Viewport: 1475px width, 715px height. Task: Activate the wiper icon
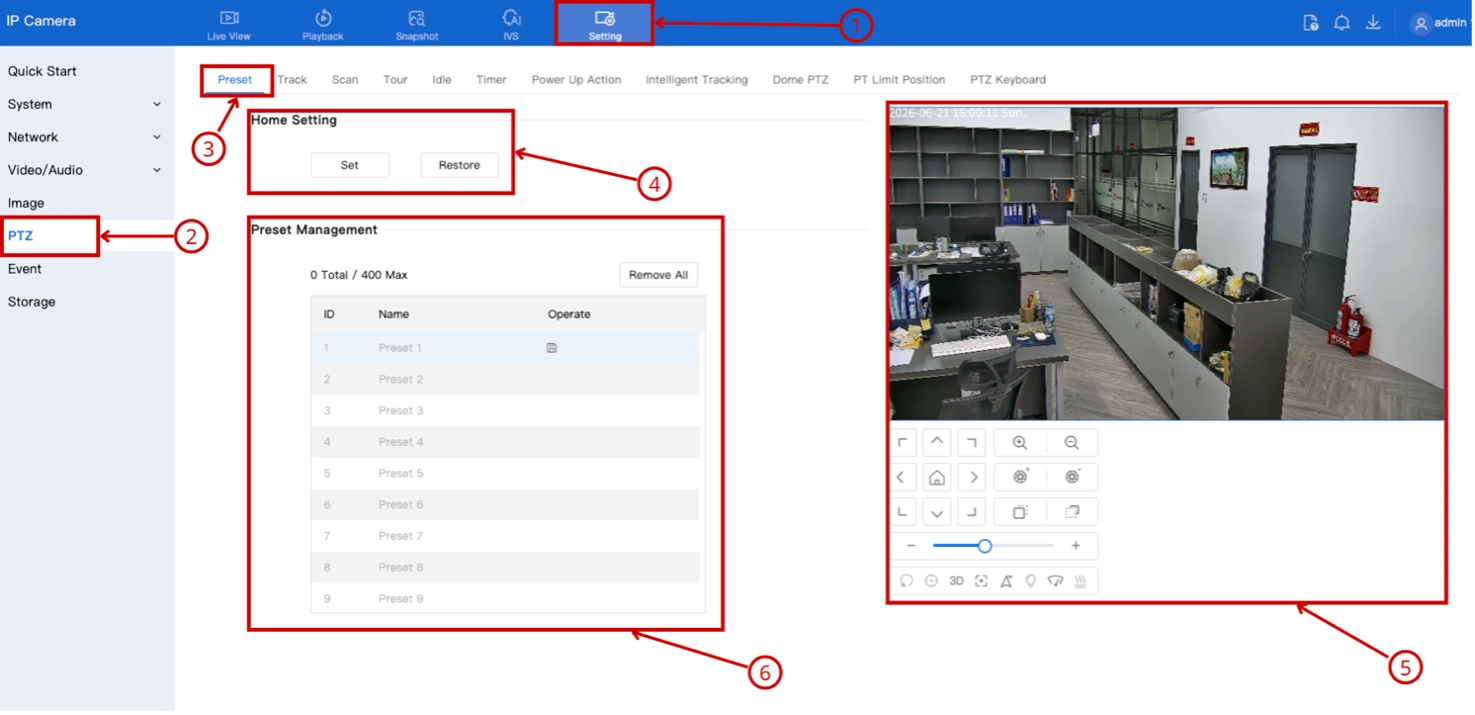pyautogui.click(x=1055, y=581)
